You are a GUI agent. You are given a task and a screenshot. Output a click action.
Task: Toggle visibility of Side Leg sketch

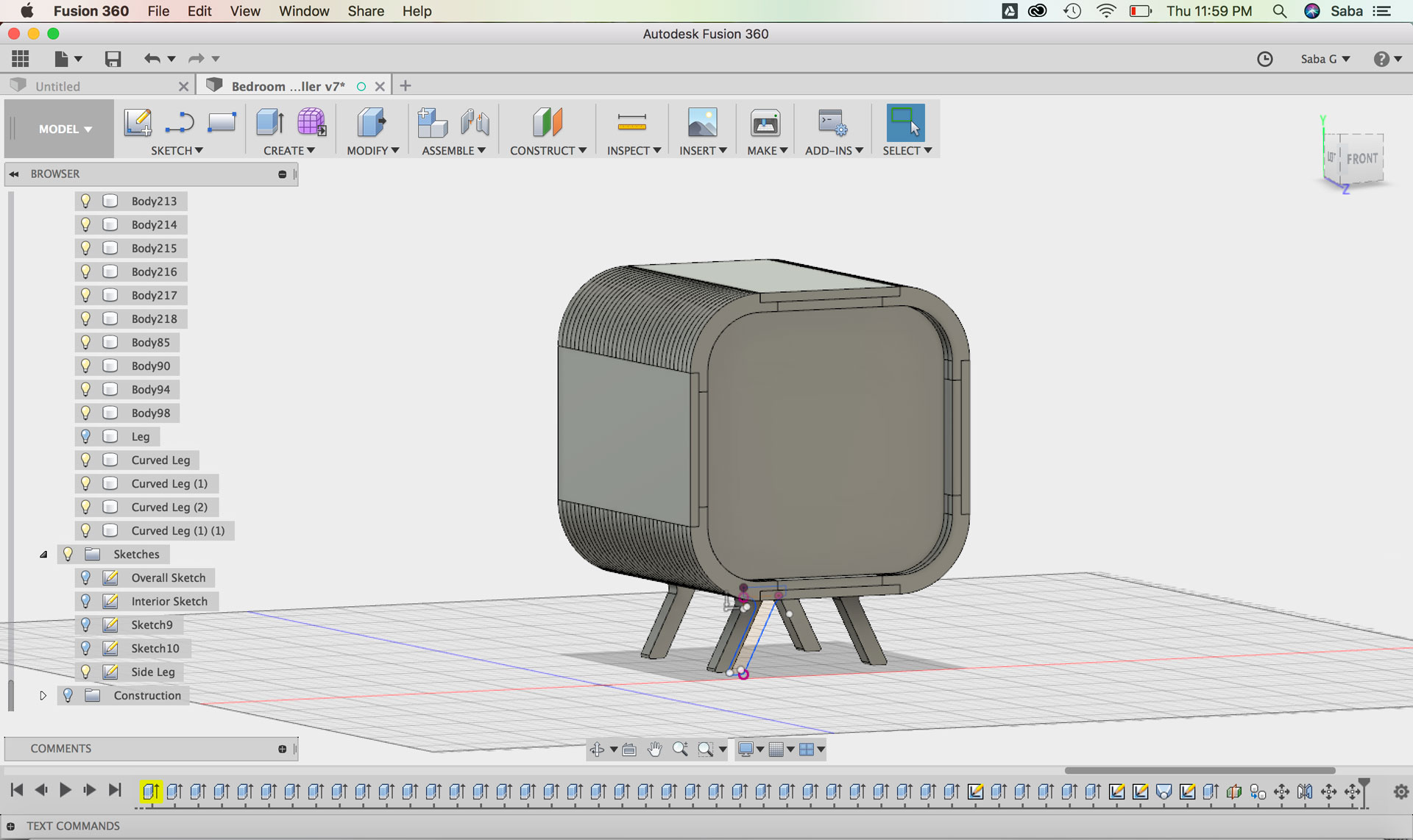[x=86, y=672]
